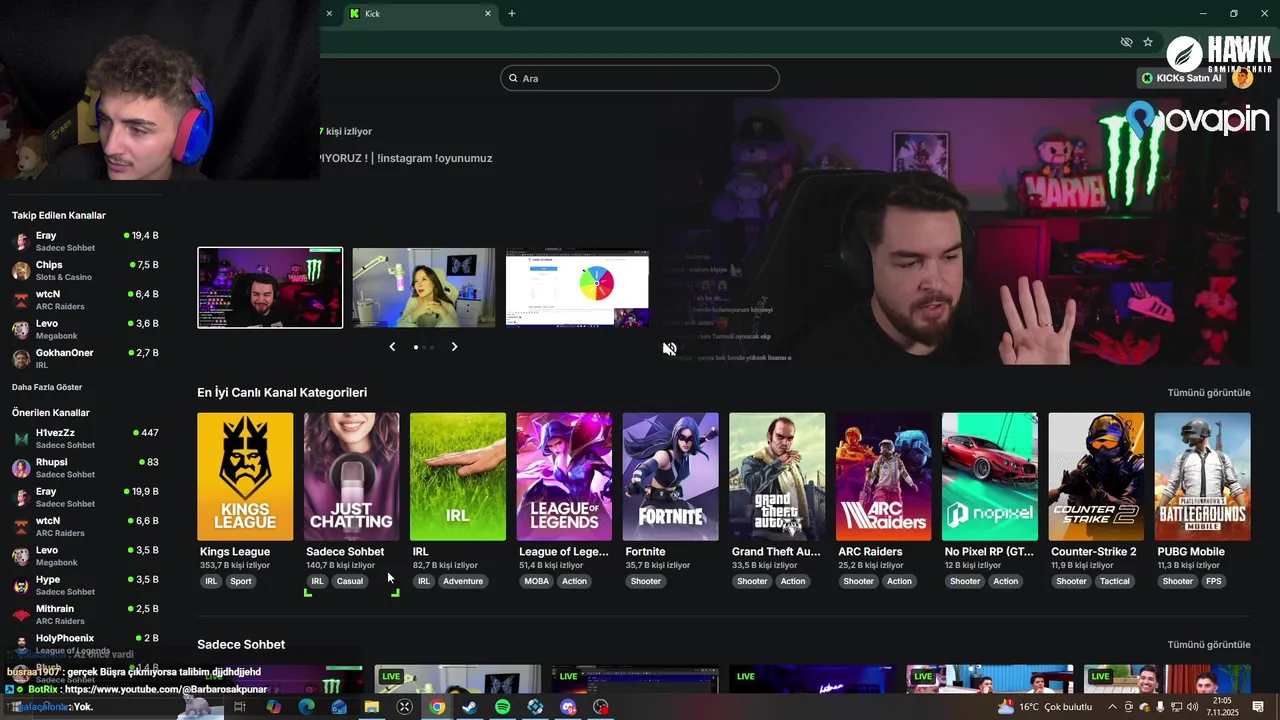Open Counter-Strike 2 category card
The height and width of the screenshot is (720, 1280).
1096,477
